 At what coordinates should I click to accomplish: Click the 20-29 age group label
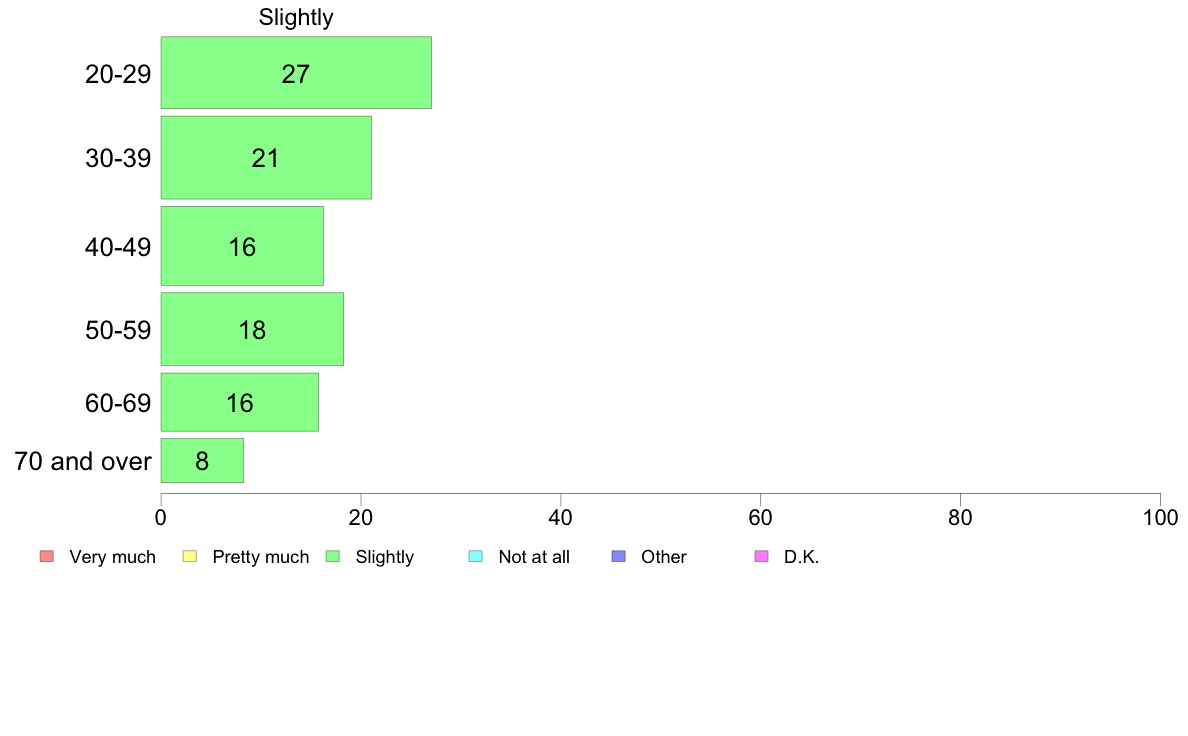pyautogui.click(x=118, y=74)
